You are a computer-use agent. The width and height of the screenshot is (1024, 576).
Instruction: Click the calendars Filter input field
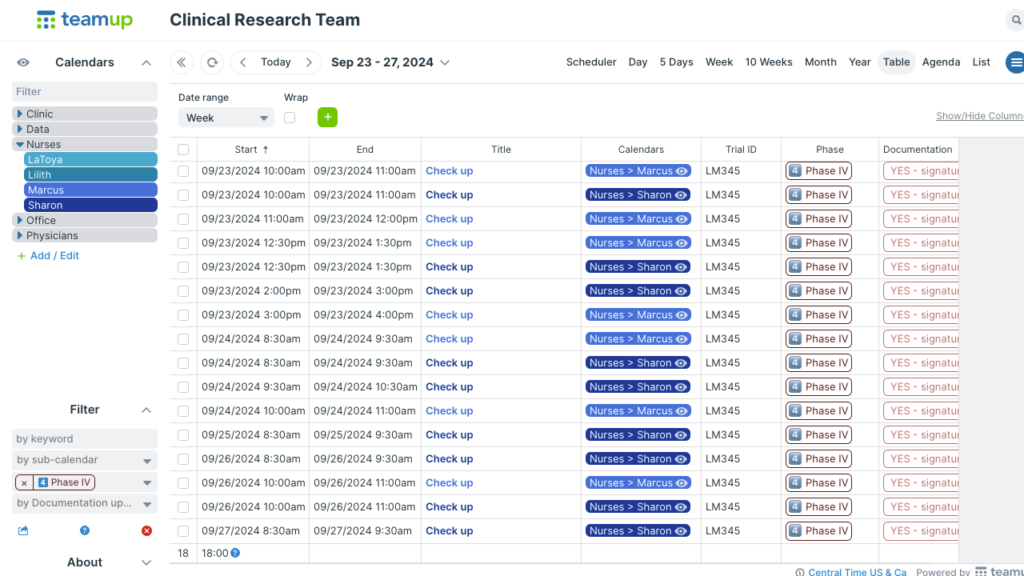(x=84, y=91)
